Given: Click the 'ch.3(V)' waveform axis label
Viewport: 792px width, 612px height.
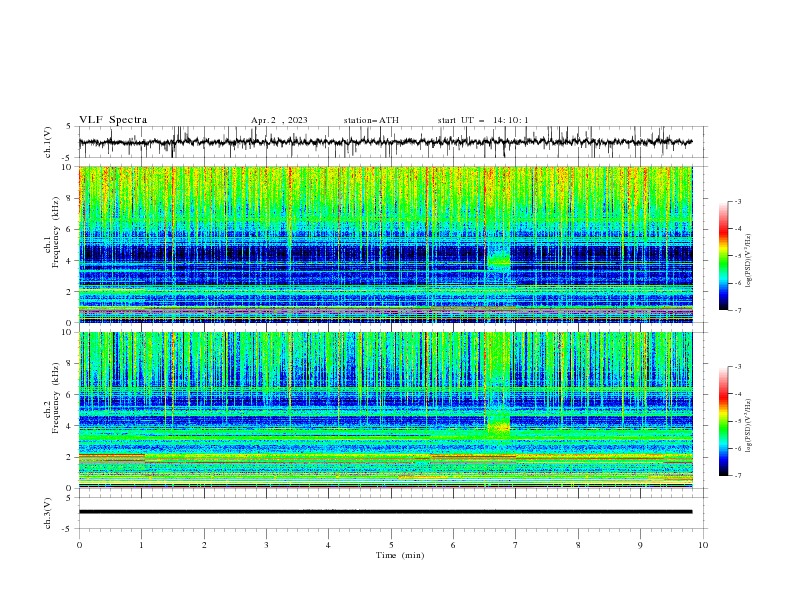Looking at the screenshot, I should 48,513.
